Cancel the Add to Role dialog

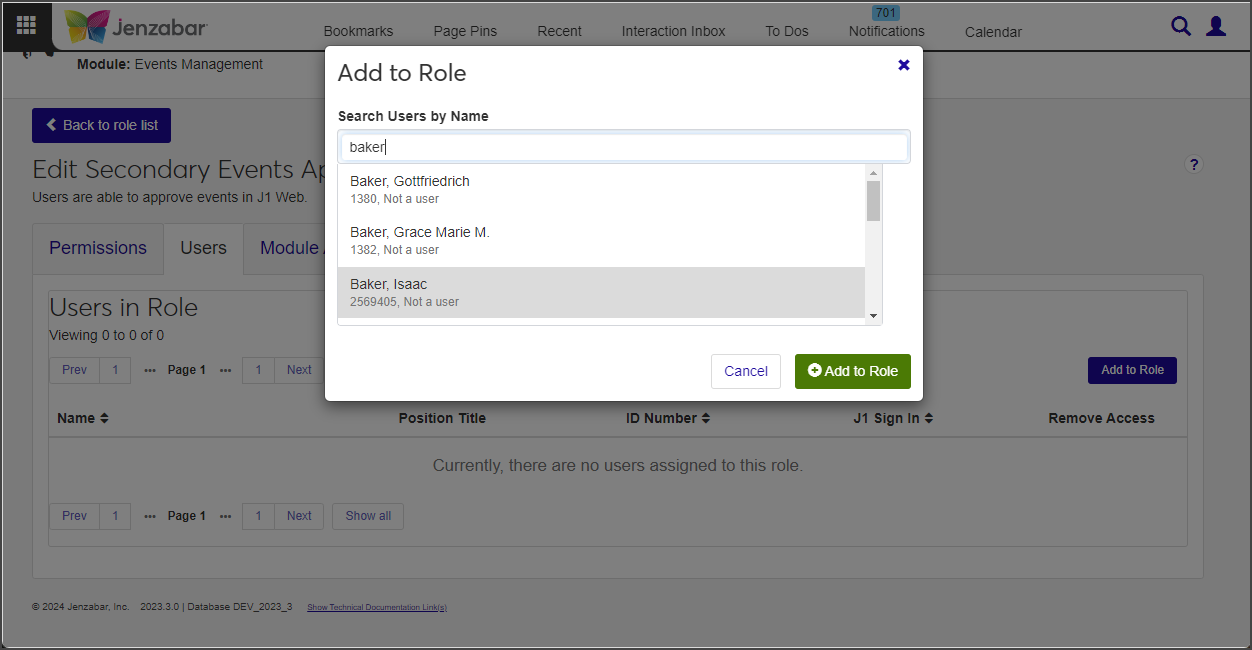(746, 371)
